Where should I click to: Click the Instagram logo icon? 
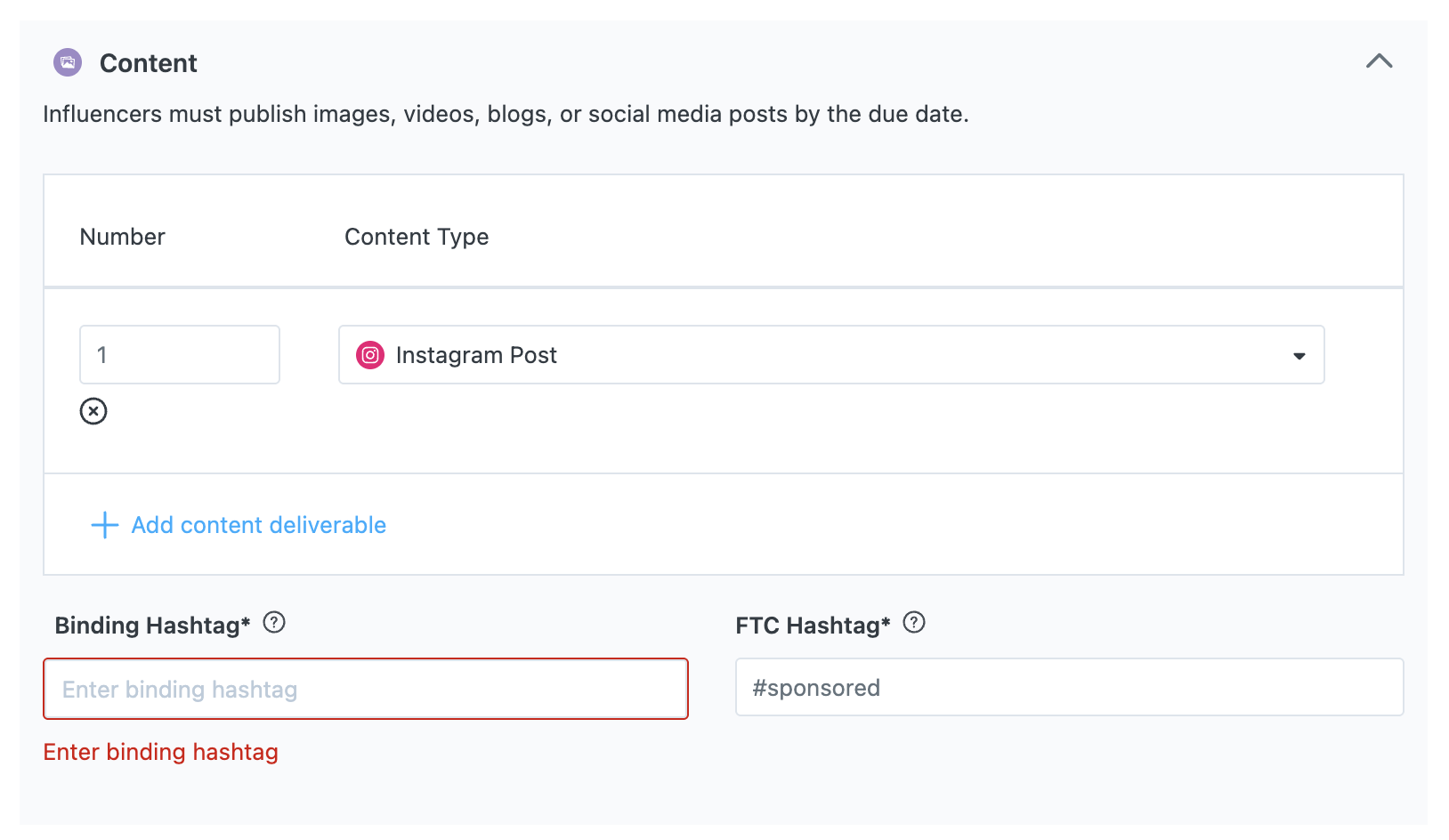370,355
